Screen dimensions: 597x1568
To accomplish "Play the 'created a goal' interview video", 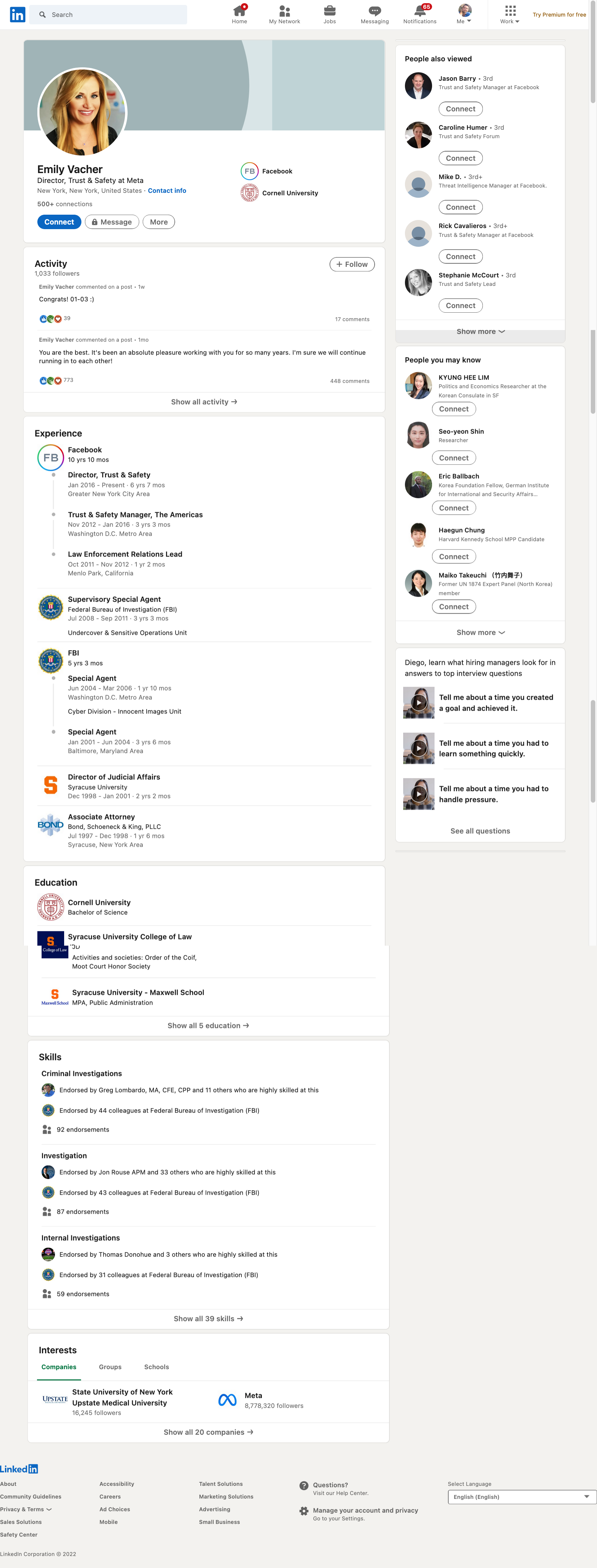I will (419, 703).
